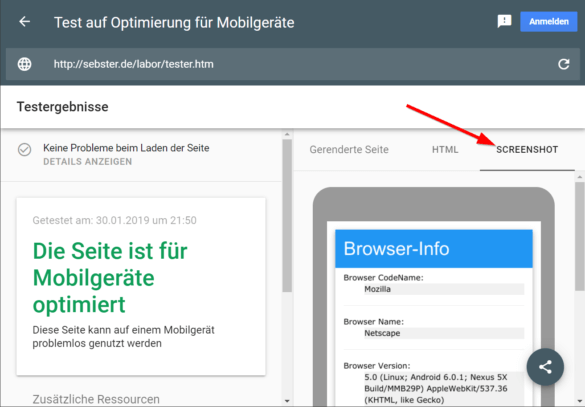The height and width of the screenshot is (407, 585).
Task: Open the feedback speech bubble icon
Action: pos(504,21)
